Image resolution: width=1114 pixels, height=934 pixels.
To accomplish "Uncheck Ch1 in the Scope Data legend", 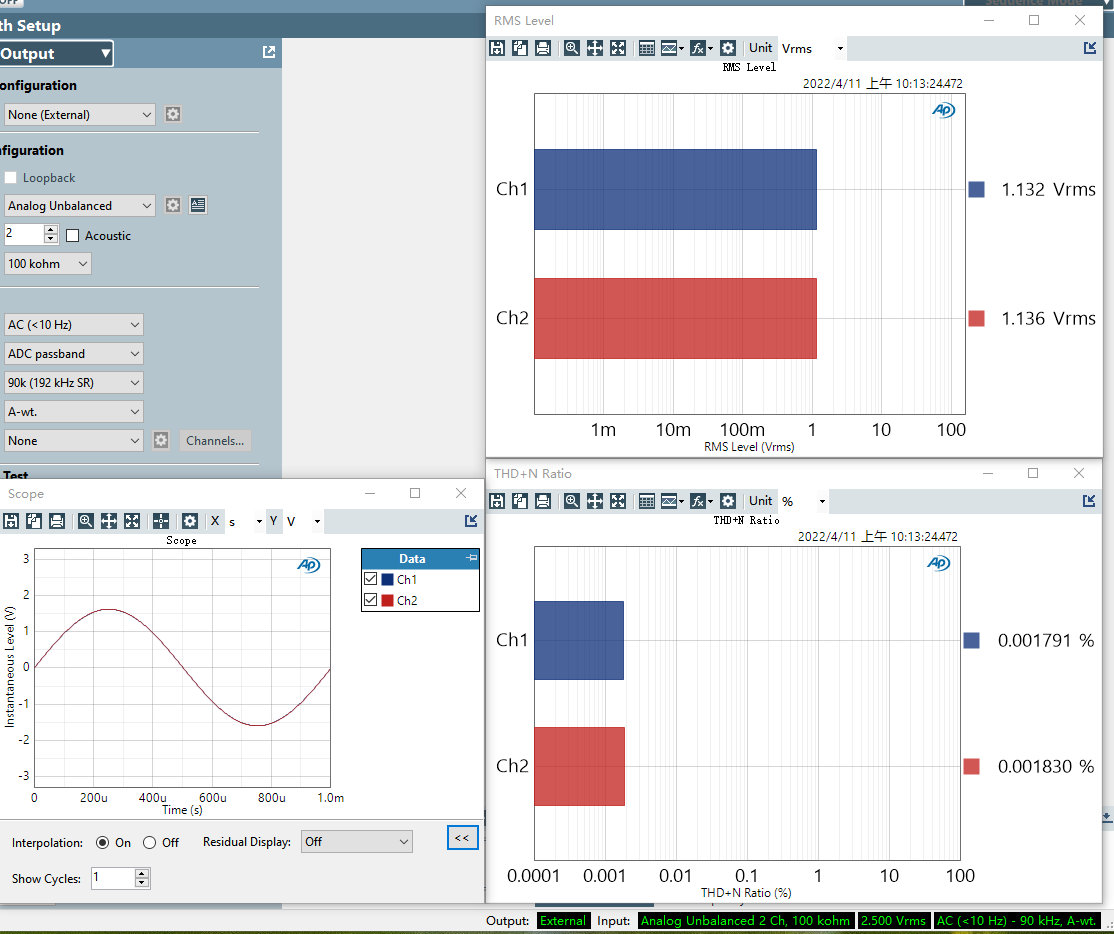I will pyautogui.click(x=371, y=579).
